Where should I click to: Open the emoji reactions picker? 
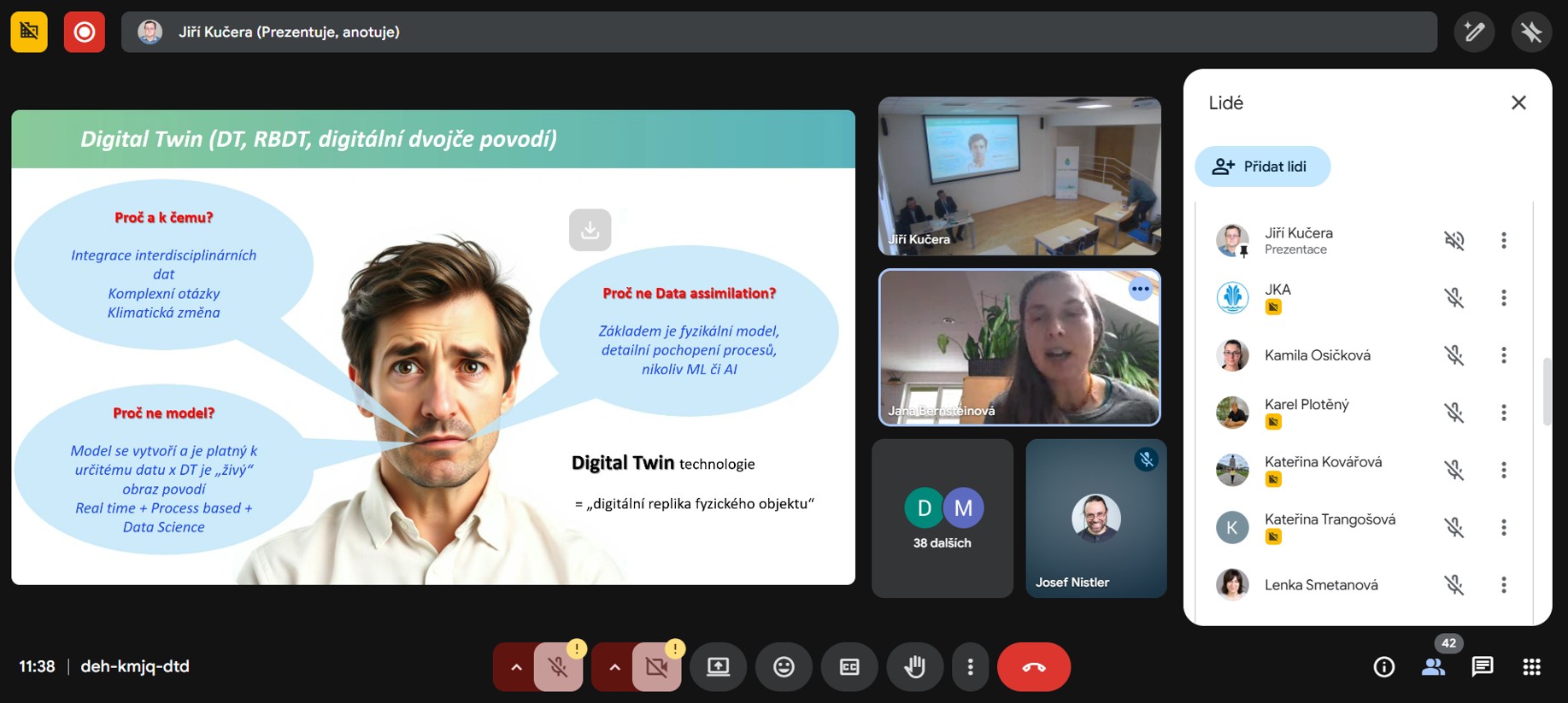[784, 666]
